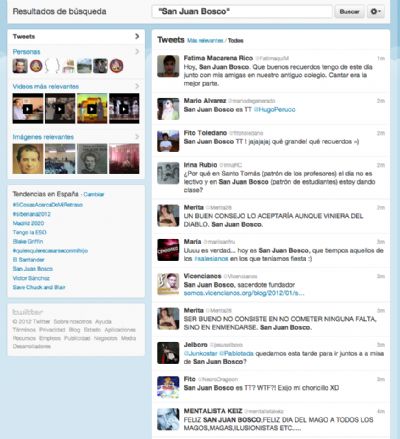Expand the Personas section arrow
The height and width of the screenshot is (439, 400).
[137, 52]
